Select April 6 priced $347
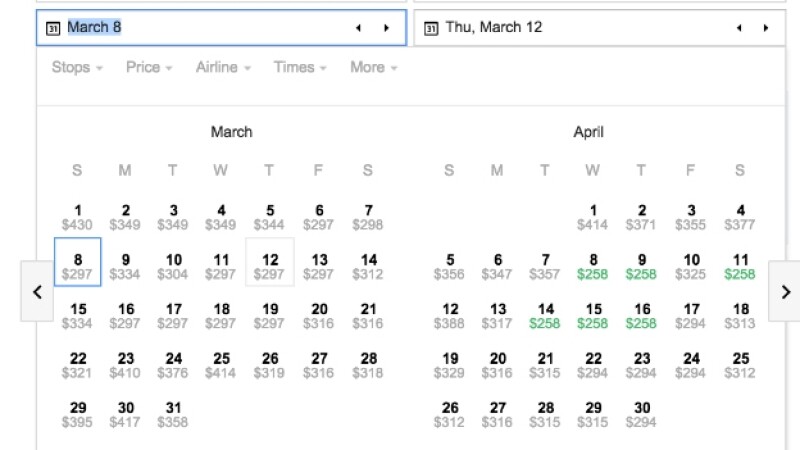 coord(497,267)
